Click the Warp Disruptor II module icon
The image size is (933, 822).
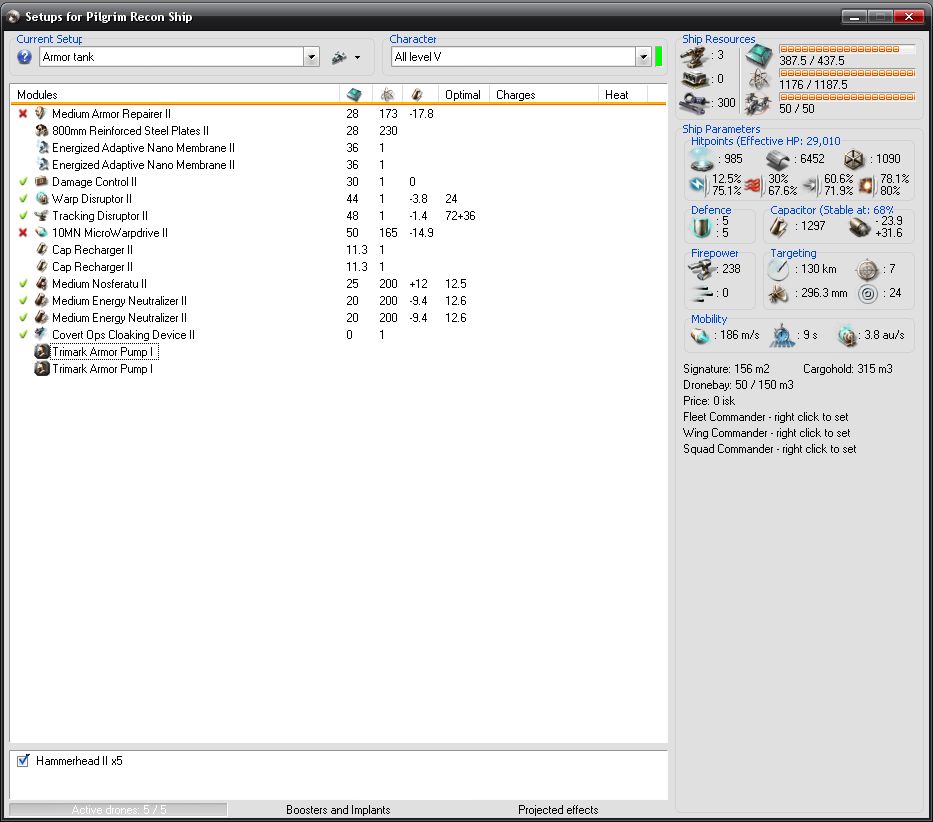pyautogui.click(x=41, y=198)
